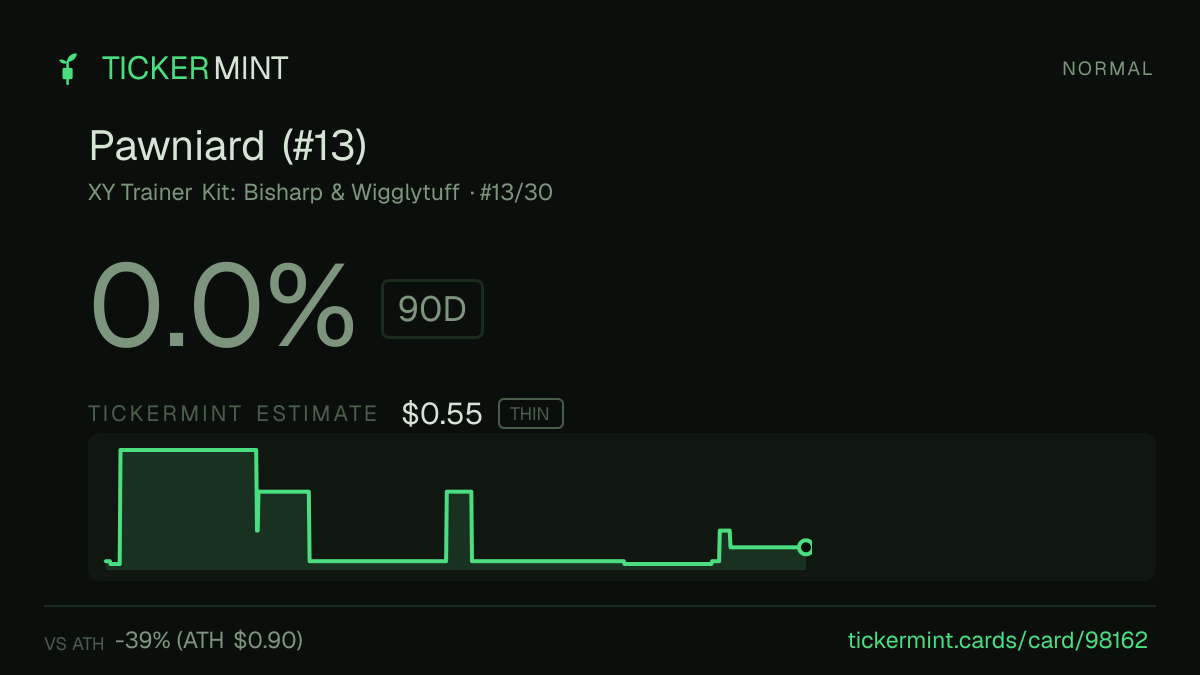This screenshot has height=675, width=1200.
Task: Click the THIN liquidity badge
Action: pos(530,414)
